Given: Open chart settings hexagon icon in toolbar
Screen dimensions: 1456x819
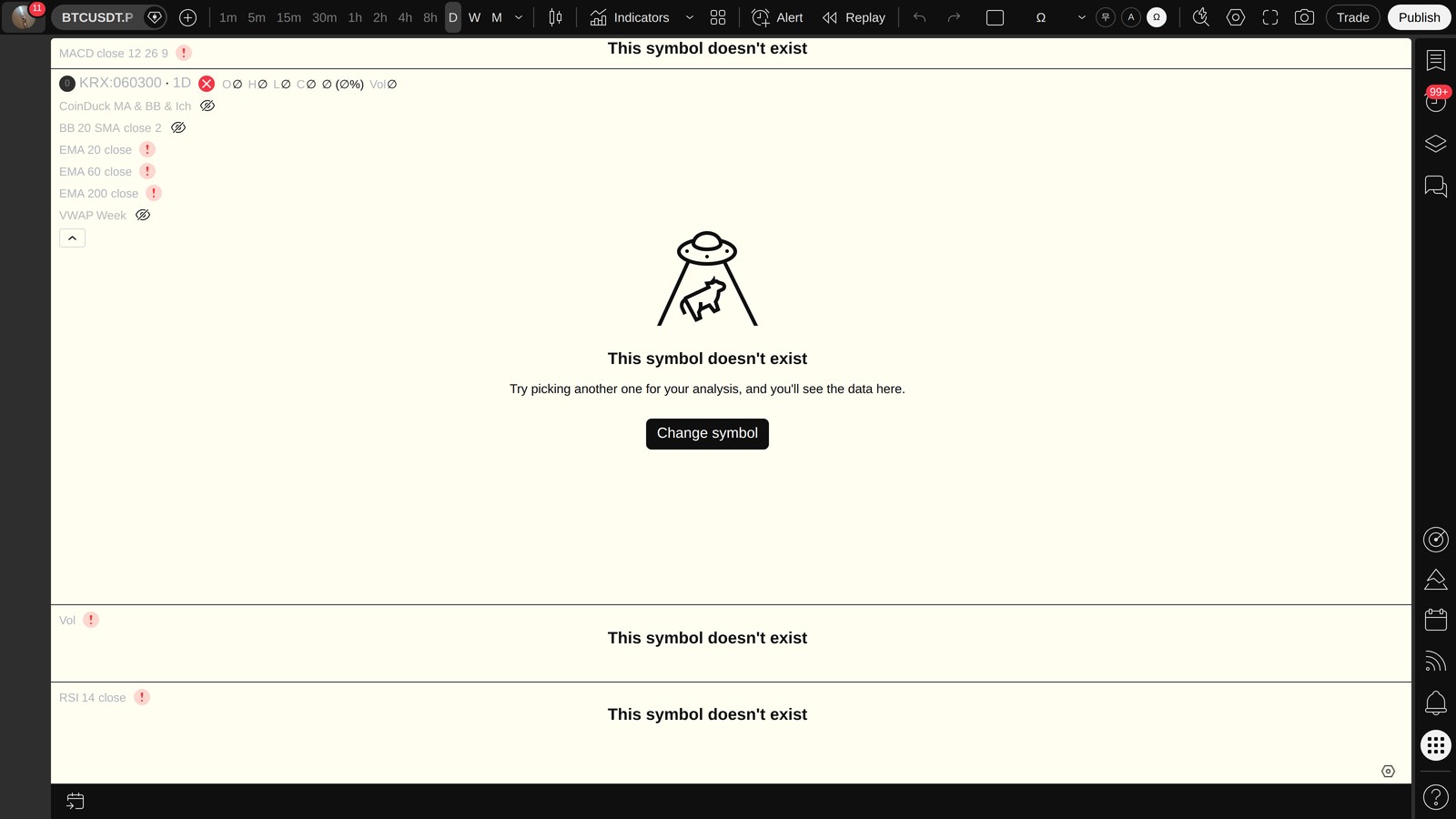Looking at the screenshot, I should (x=1235, y=17).
